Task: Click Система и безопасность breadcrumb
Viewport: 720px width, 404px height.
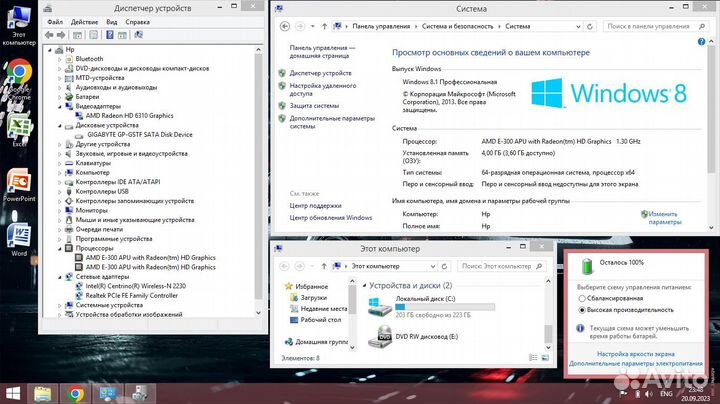Action: [x=457, y=27]
